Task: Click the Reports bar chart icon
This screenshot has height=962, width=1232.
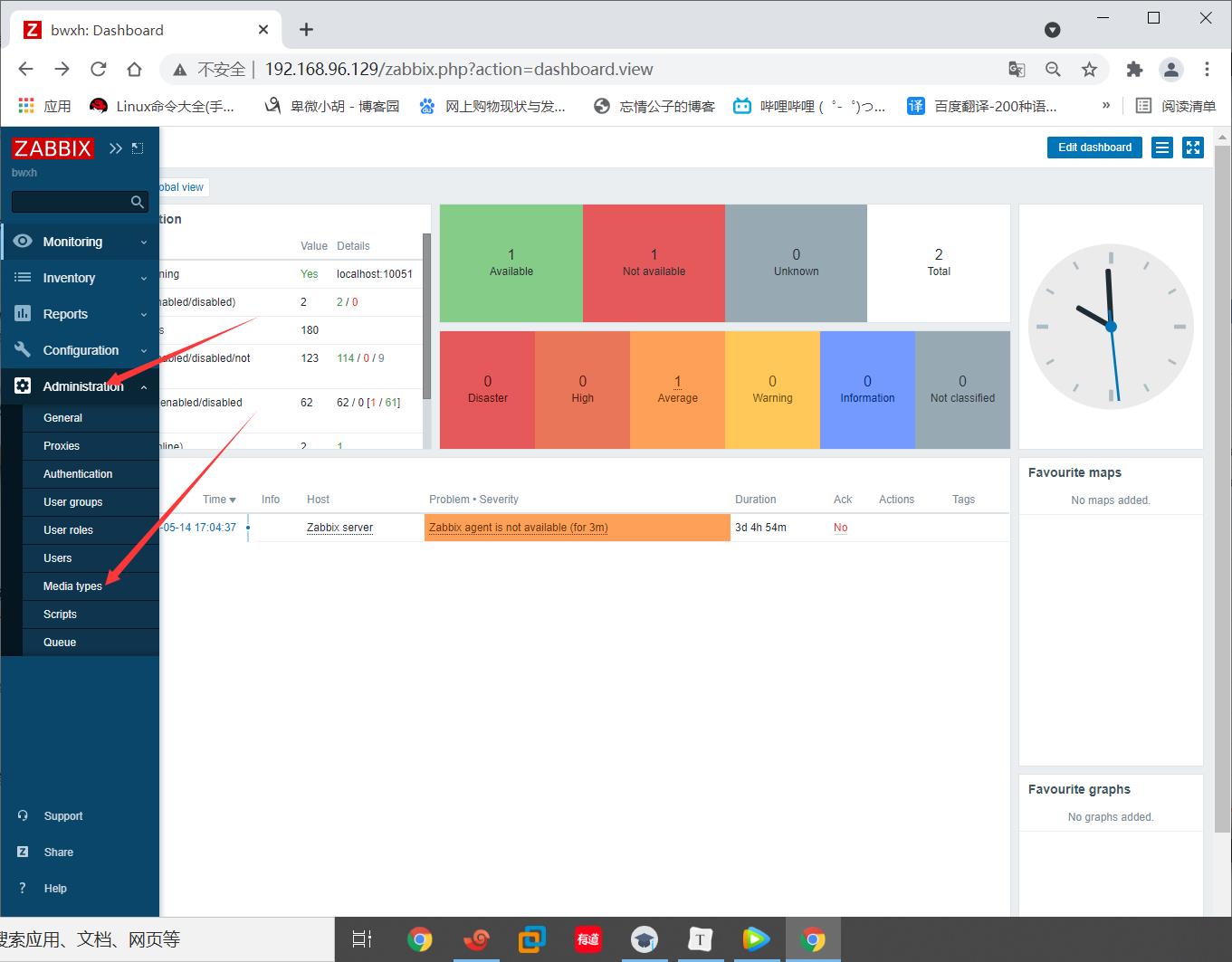Action: tap(23, 314)
